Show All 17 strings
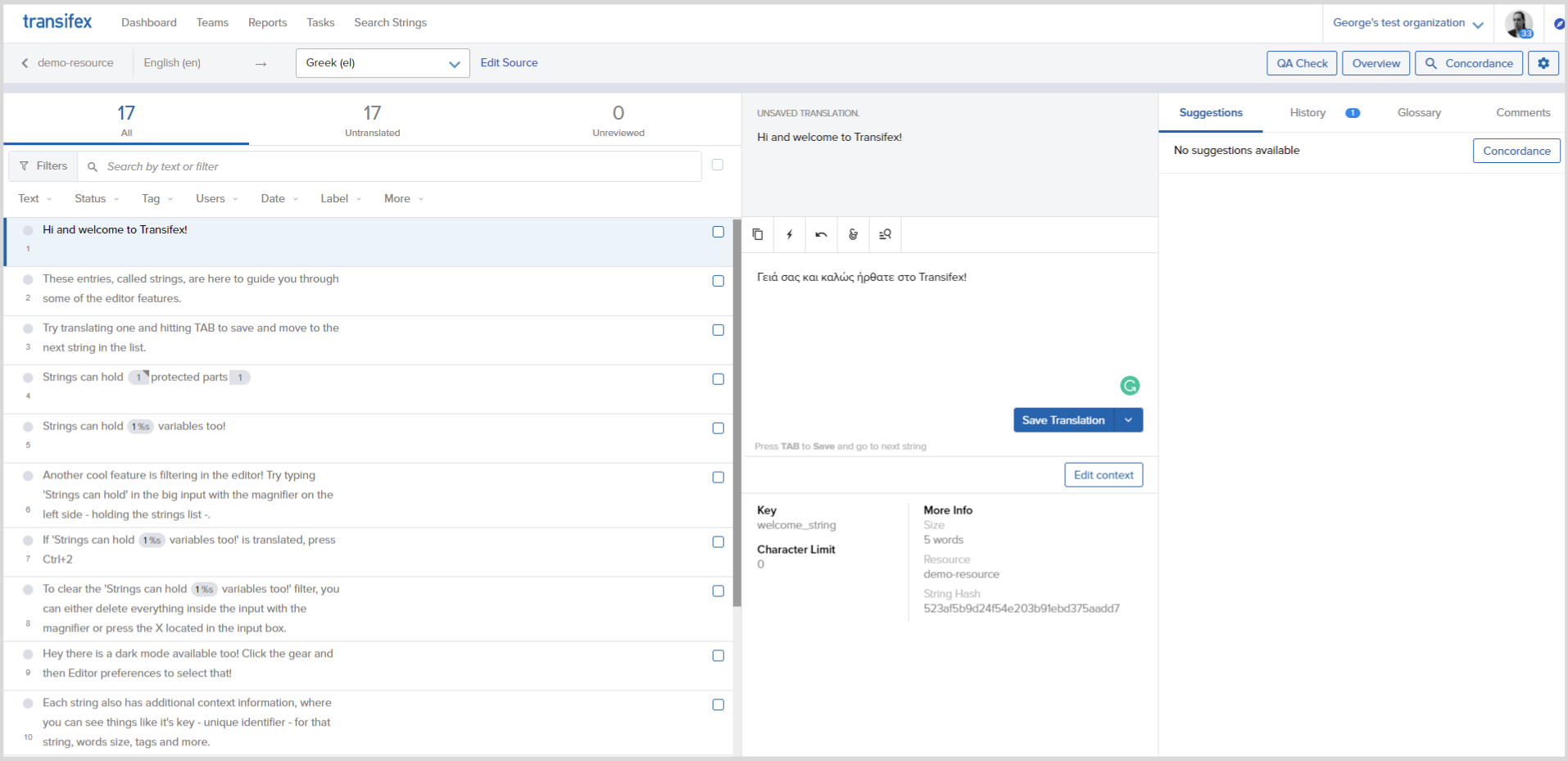 (126, 120)
